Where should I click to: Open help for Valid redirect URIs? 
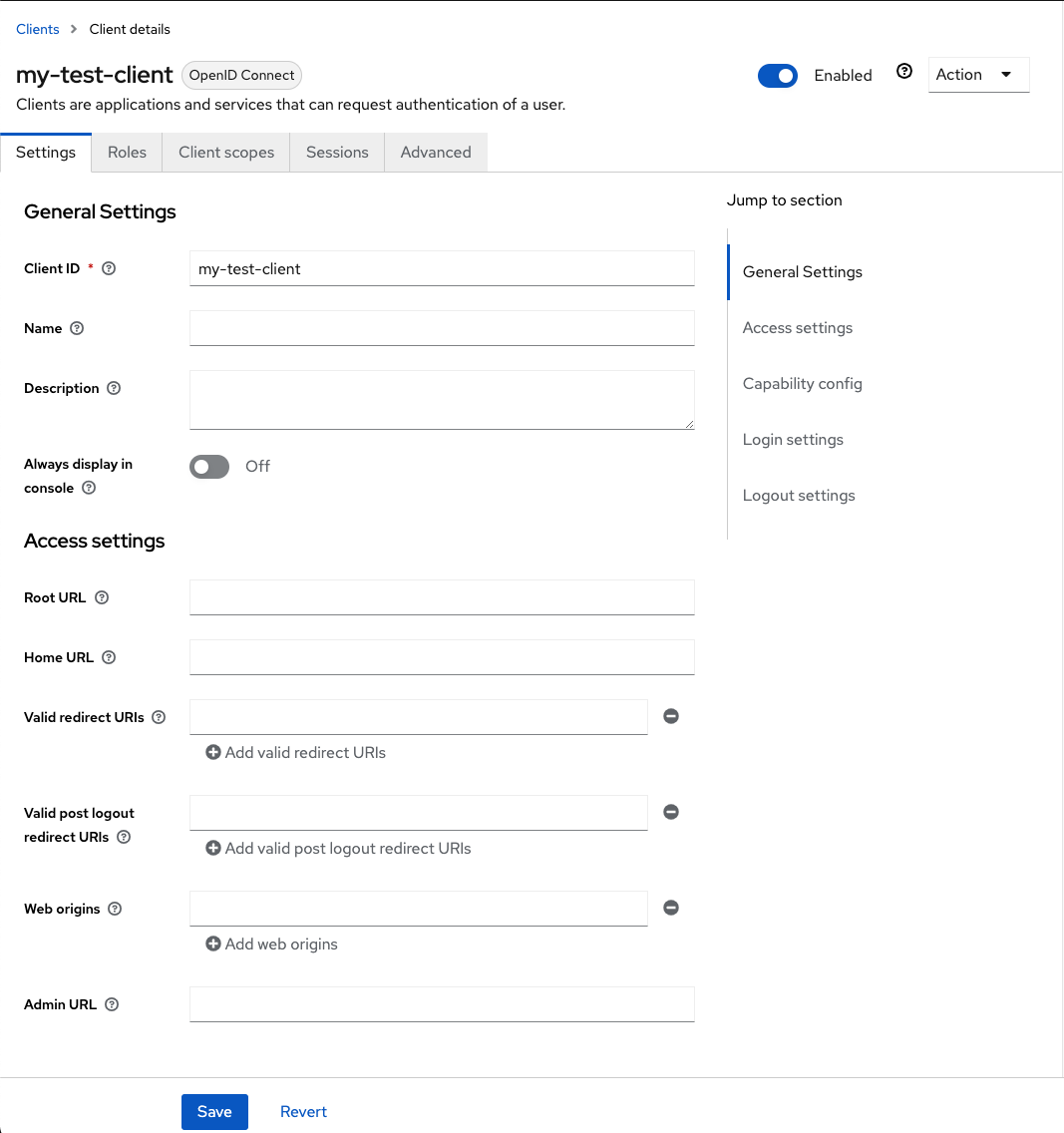point(159,717)
